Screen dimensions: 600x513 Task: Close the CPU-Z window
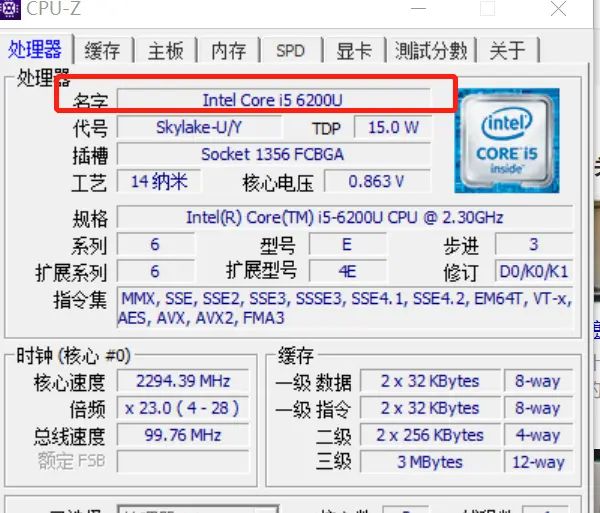point(558,8)
